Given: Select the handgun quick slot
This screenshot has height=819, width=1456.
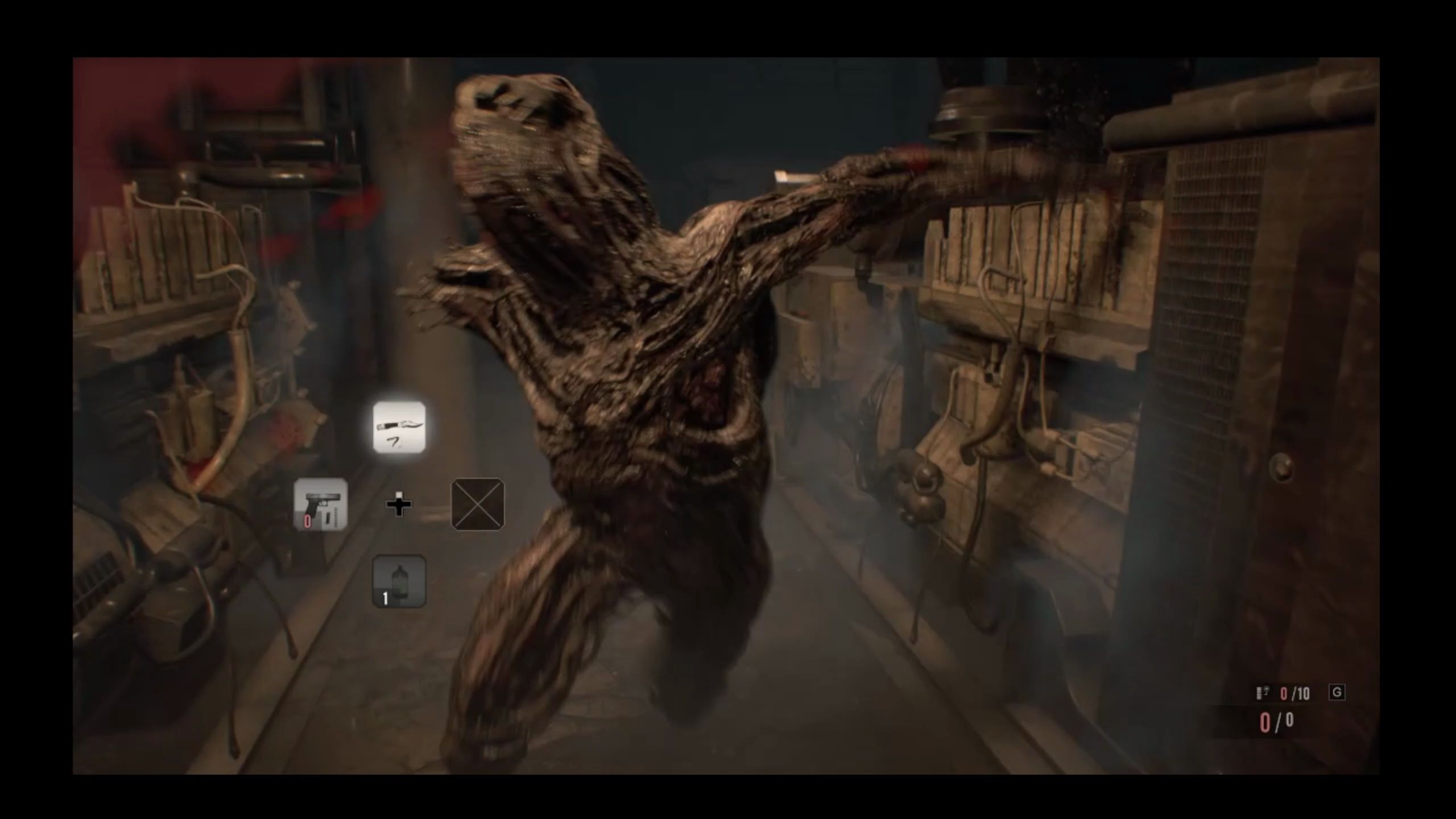Looking at the screenshot, I should [320, 504].
